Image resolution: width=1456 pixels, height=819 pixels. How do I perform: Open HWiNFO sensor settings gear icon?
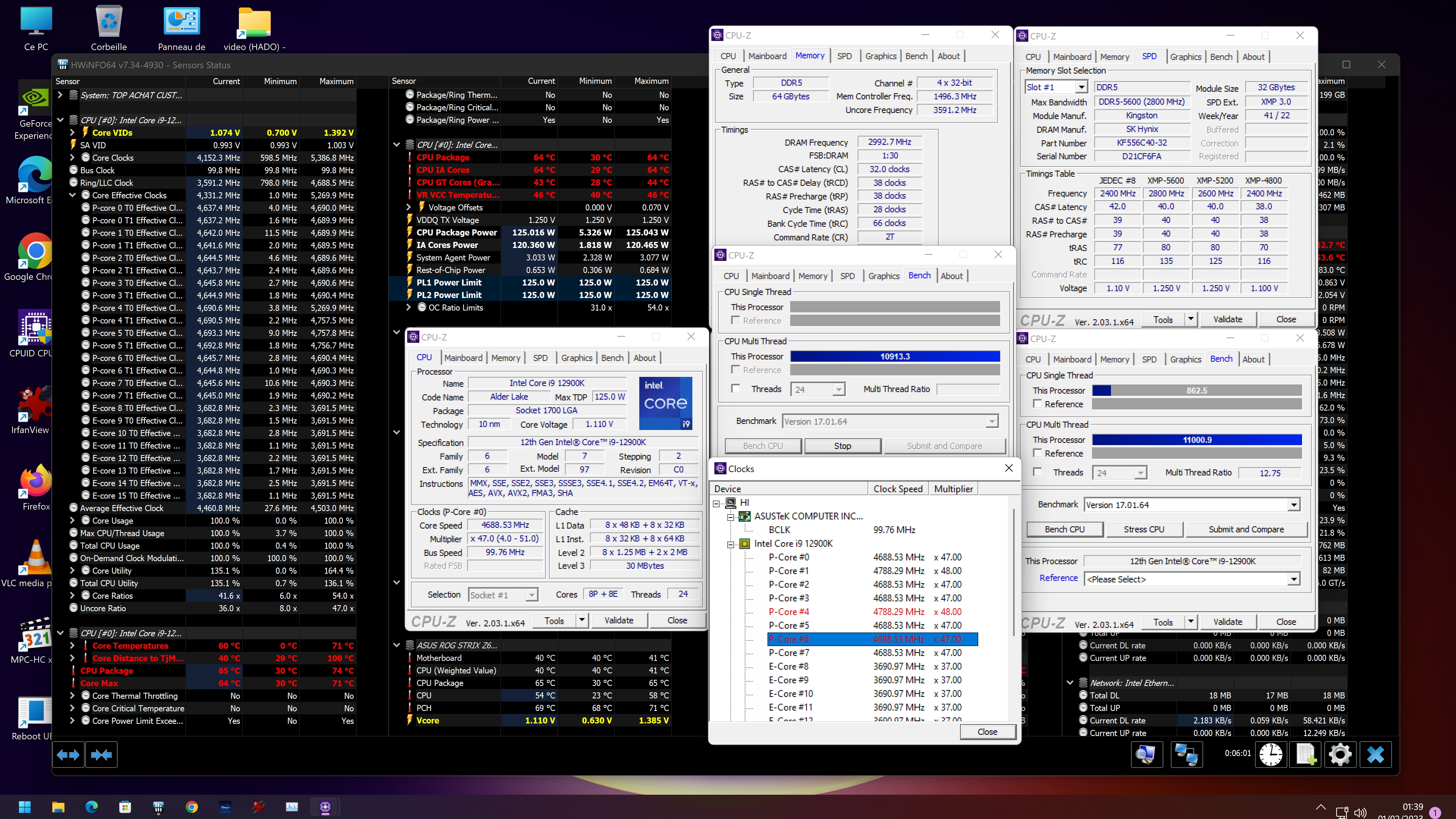pyautogui.click(x=1340, y=755)
